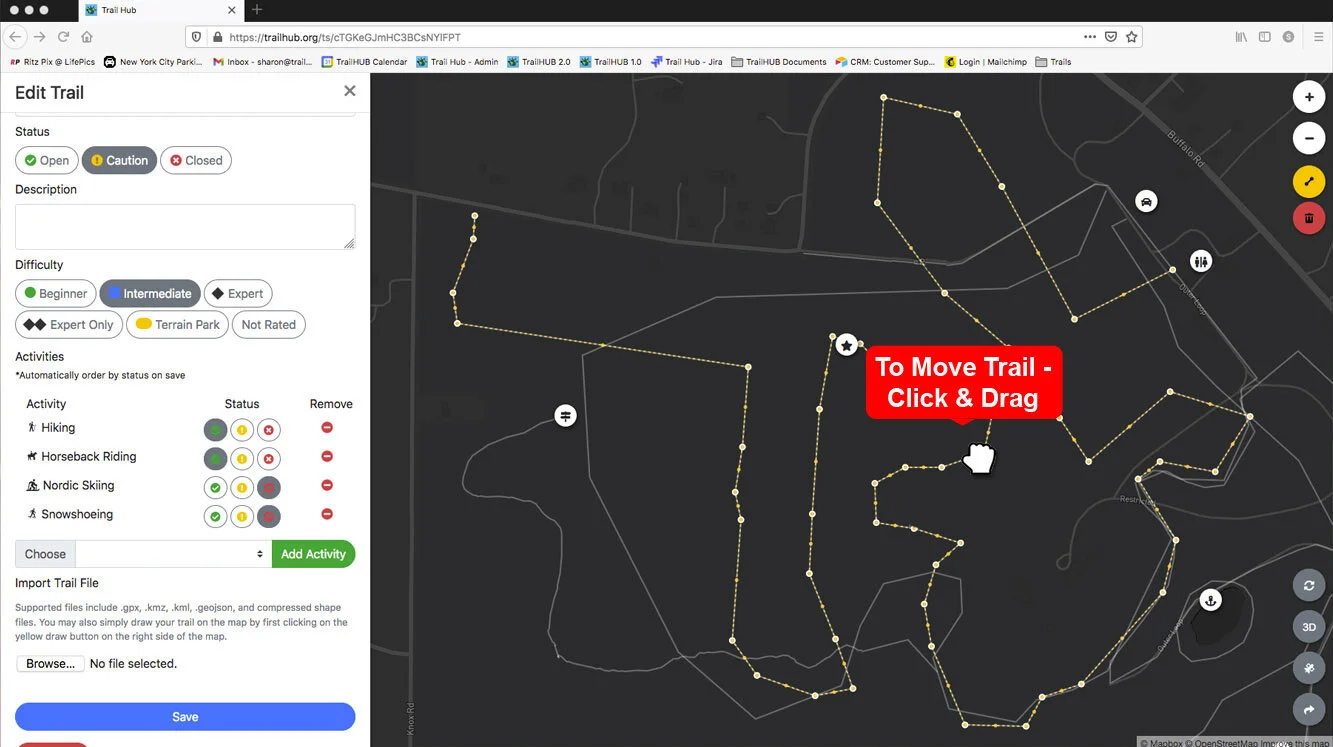Zoom in the map with plus button
Image resolution: width=1333 pixels, height=747 pixels.
[x=1309, y=97]
